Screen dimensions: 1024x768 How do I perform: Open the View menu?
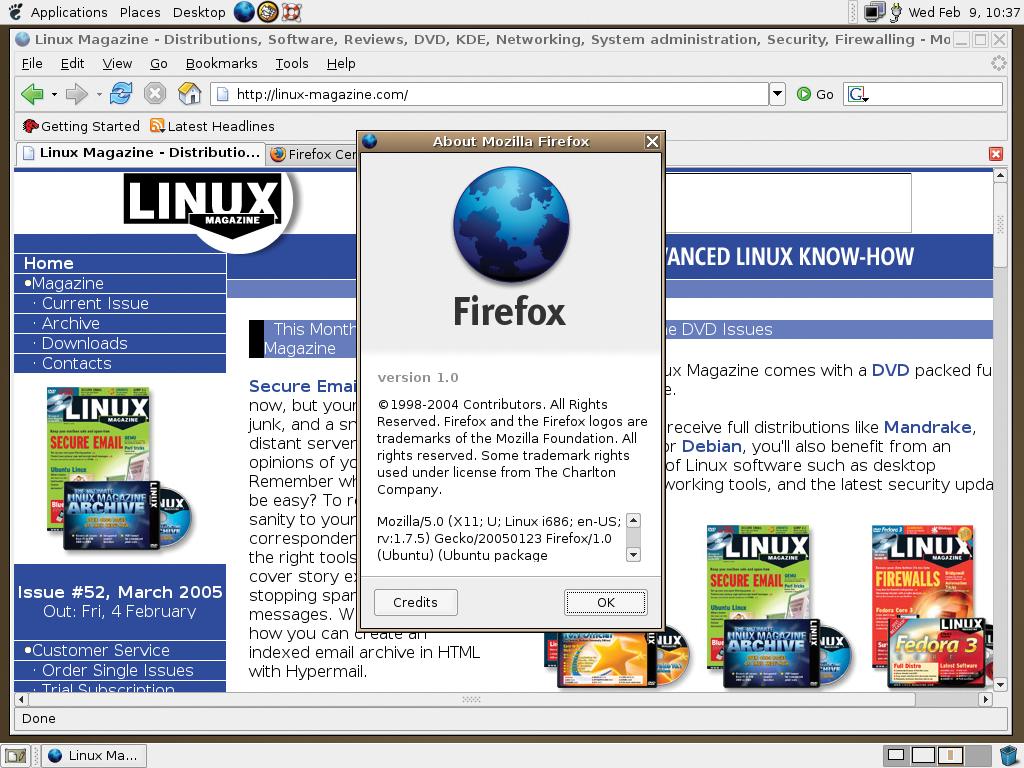(117, 63)
